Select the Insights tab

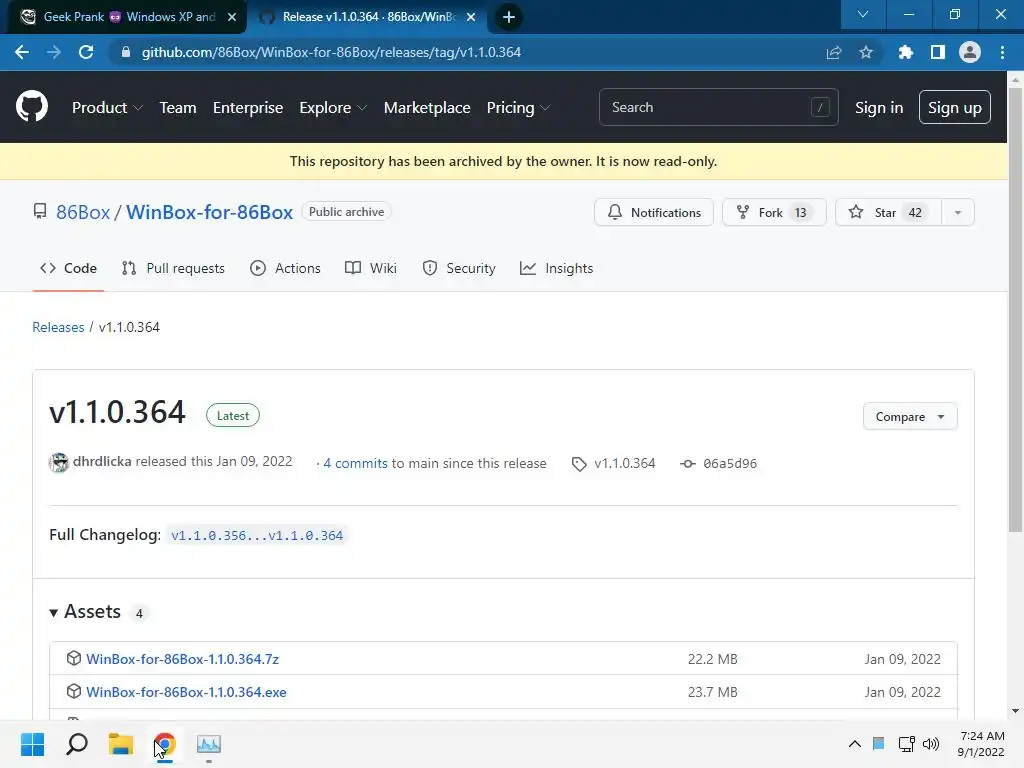(556, 268)
